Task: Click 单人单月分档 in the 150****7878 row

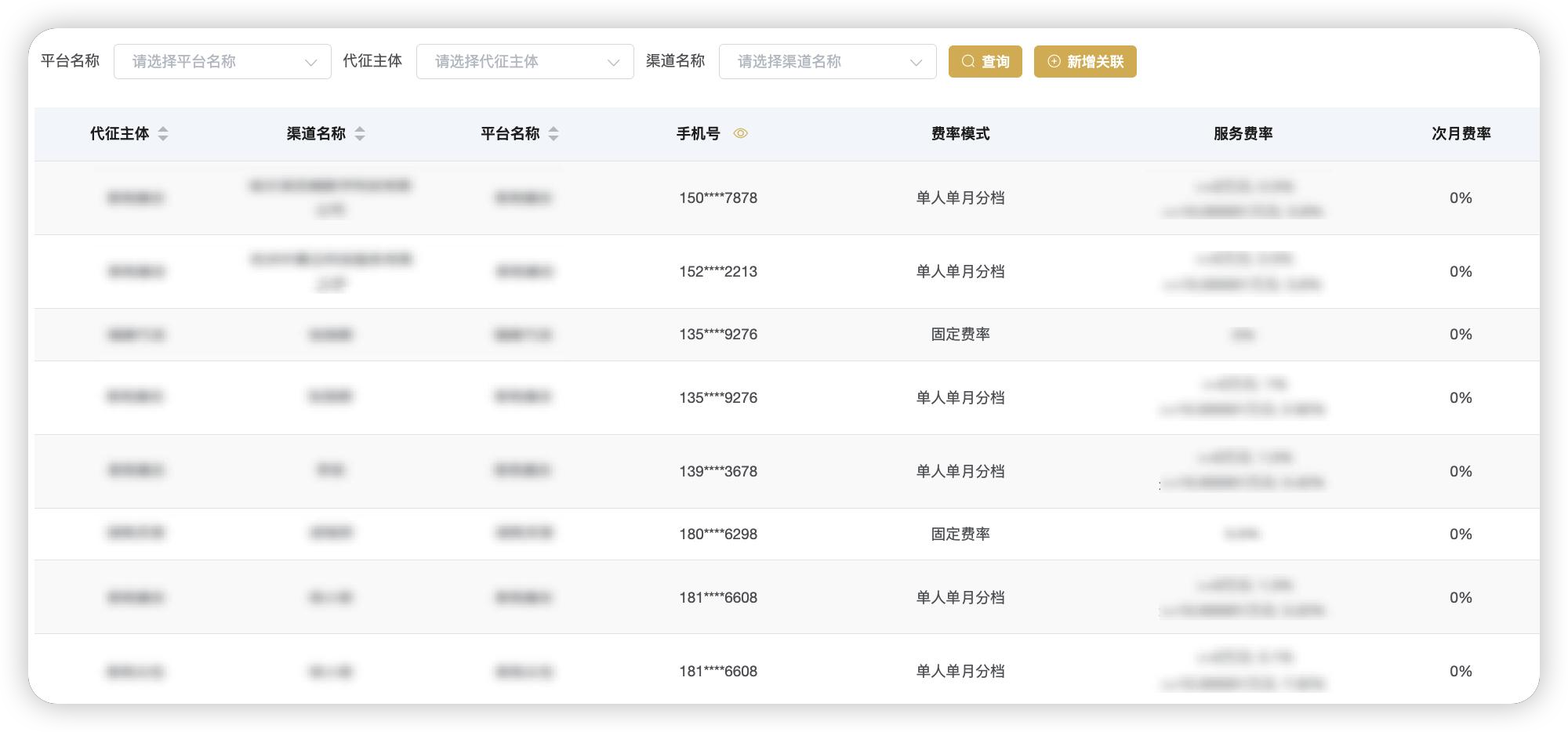Action: pyautogui.click(x=960, y=198)
